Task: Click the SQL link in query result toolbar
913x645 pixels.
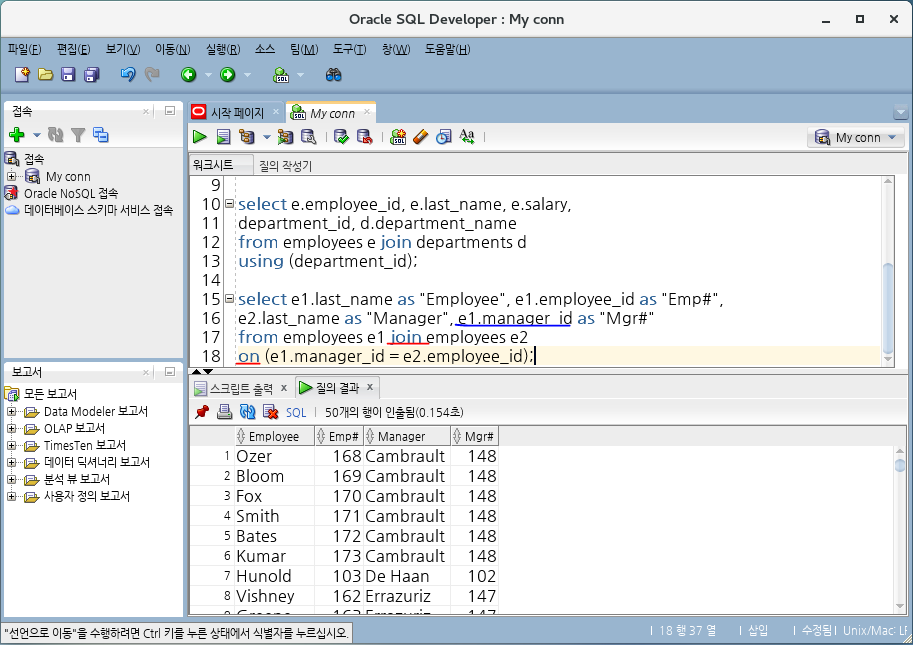Action: click(x=296, y=412)
